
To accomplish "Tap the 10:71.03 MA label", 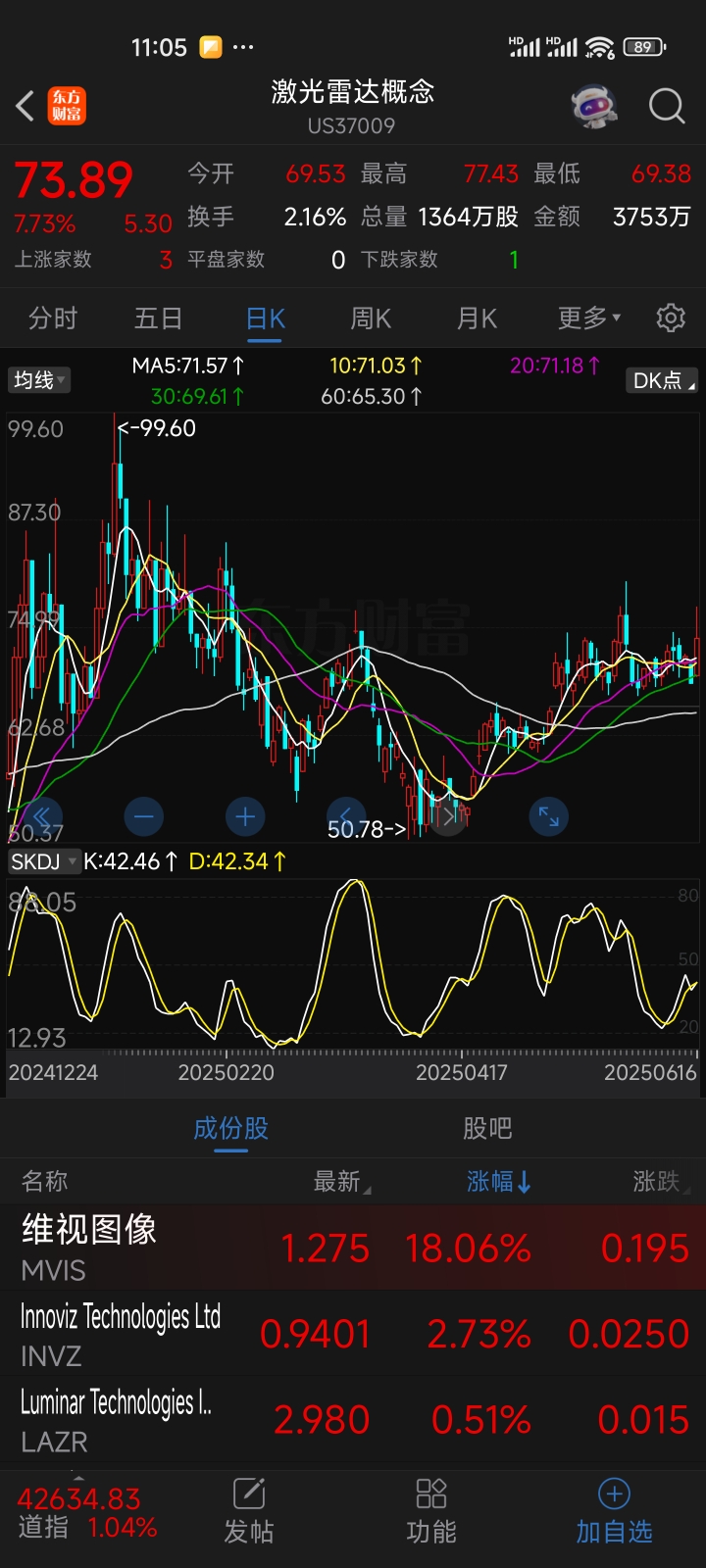I will point(377,366).
